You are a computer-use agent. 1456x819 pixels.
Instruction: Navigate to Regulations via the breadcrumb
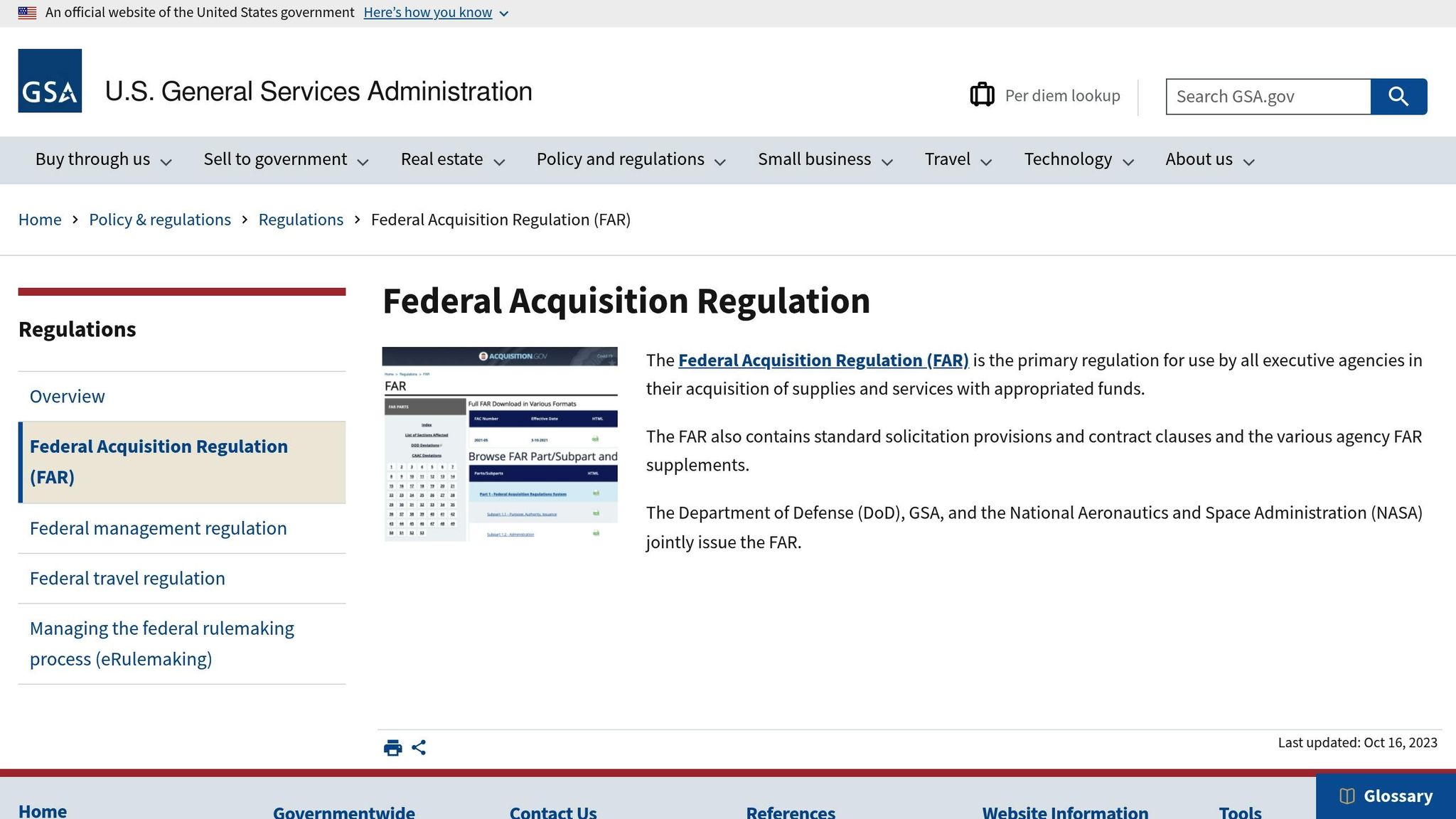point(300,219)
